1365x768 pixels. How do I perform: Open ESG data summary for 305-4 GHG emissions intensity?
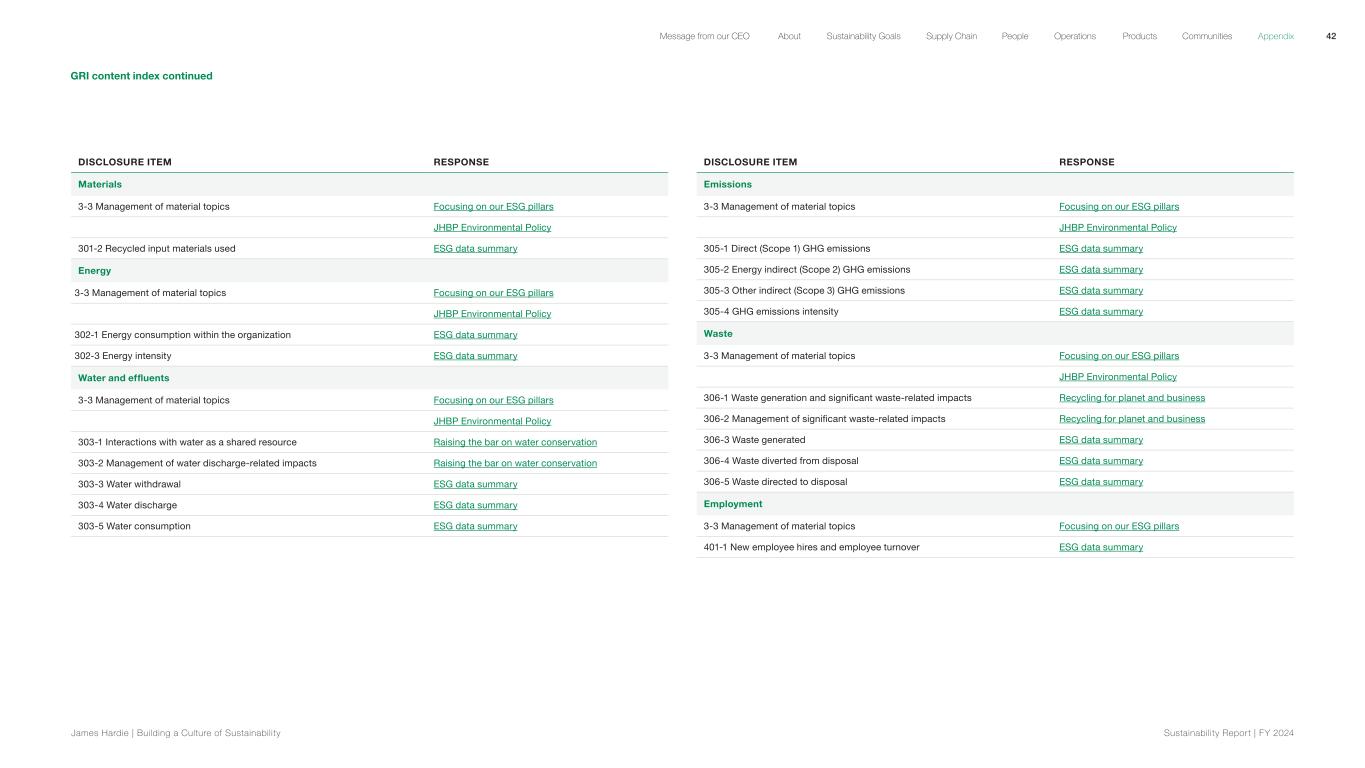point(1100,312)
